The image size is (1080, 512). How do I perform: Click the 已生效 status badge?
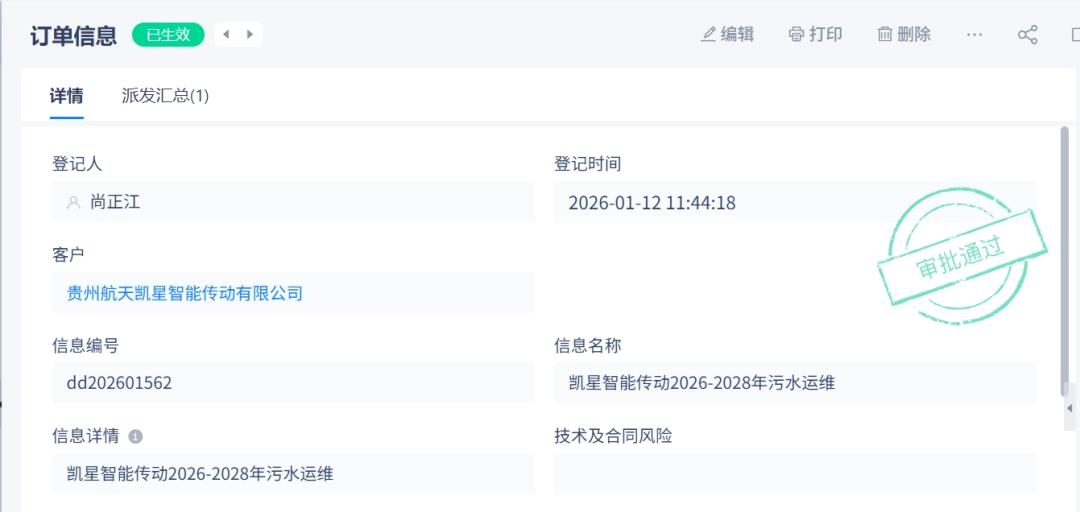point(168,35)
